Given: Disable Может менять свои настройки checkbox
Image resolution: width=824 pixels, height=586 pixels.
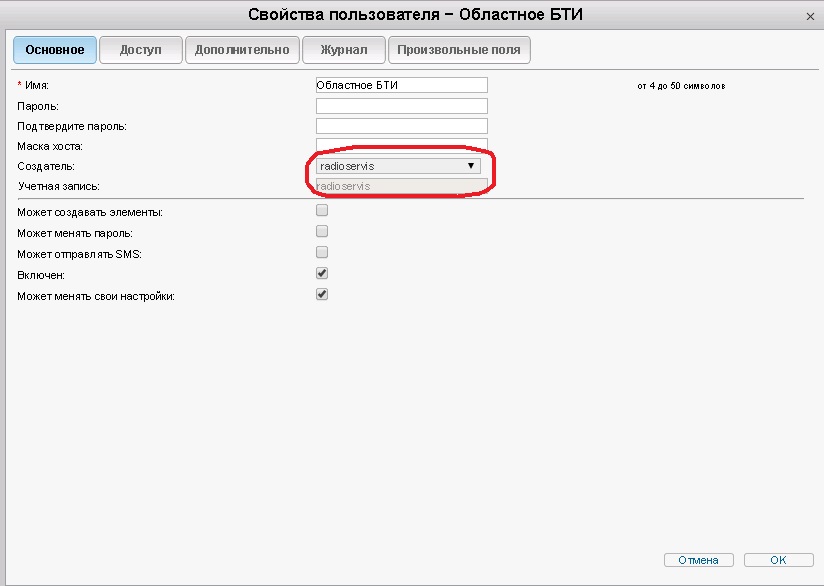Looking at the screenshot, I should coord(322,295).
